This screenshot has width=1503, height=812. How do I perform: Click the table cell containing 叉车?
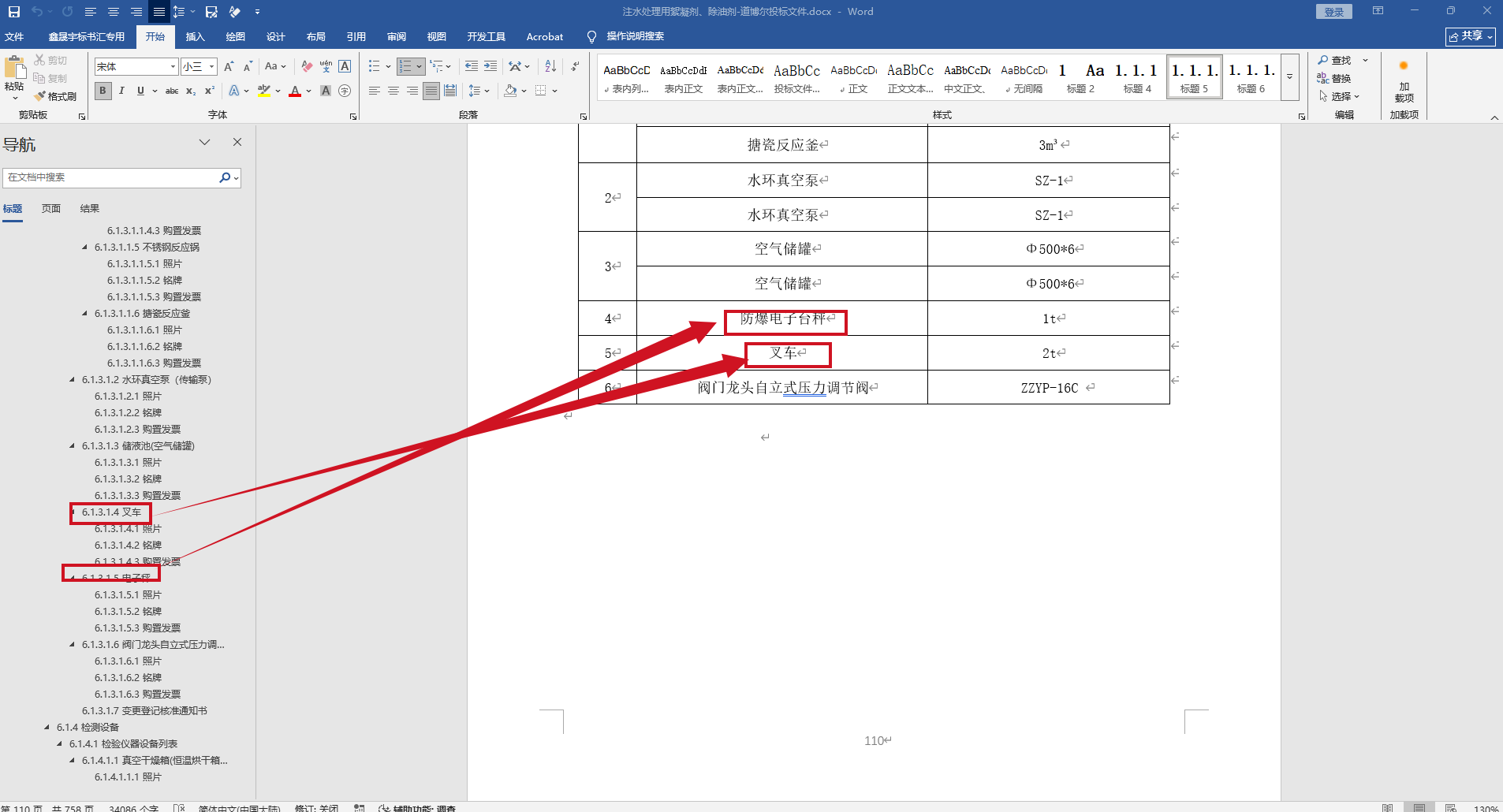[x=782, y=353]
